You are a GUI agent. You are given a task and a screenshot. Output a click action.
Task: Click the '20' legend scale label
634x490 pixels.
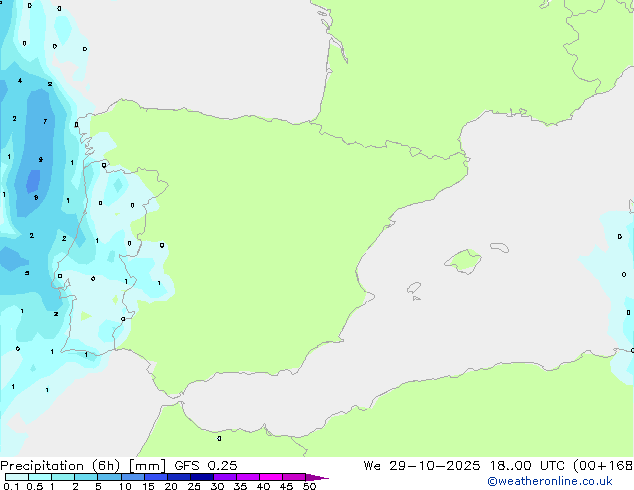[x=171, y=486]
